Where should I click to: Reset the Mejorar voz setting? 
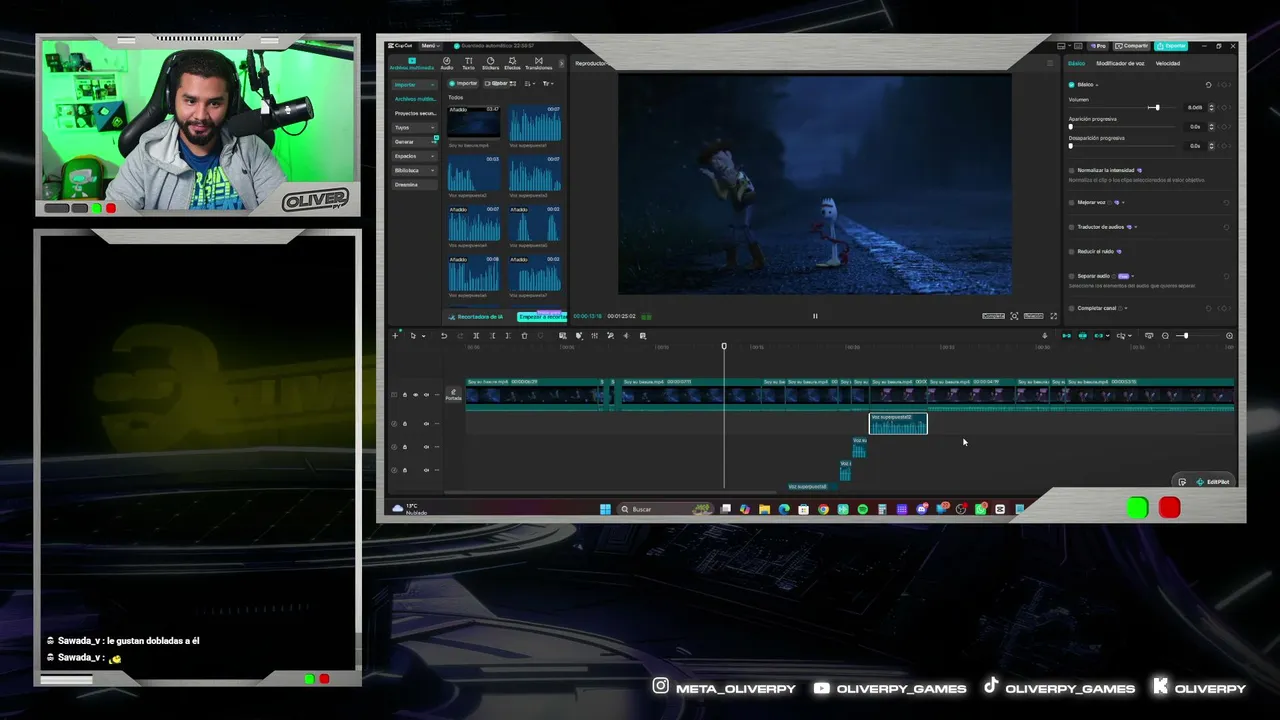[1227, 202]
